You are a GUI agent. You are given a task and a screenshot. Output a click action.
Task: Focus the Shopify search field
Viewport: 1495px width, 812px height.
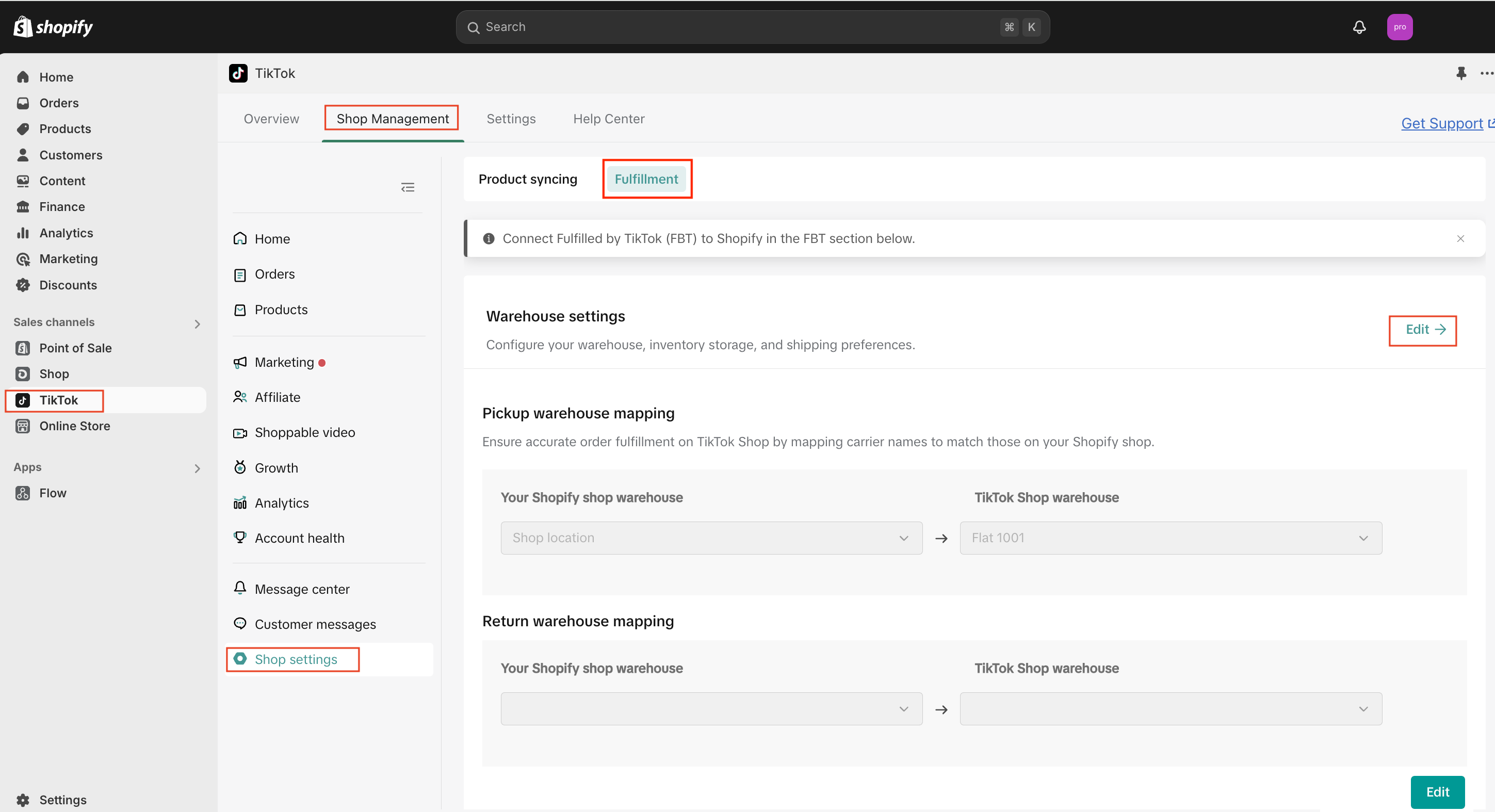(752, 27)
